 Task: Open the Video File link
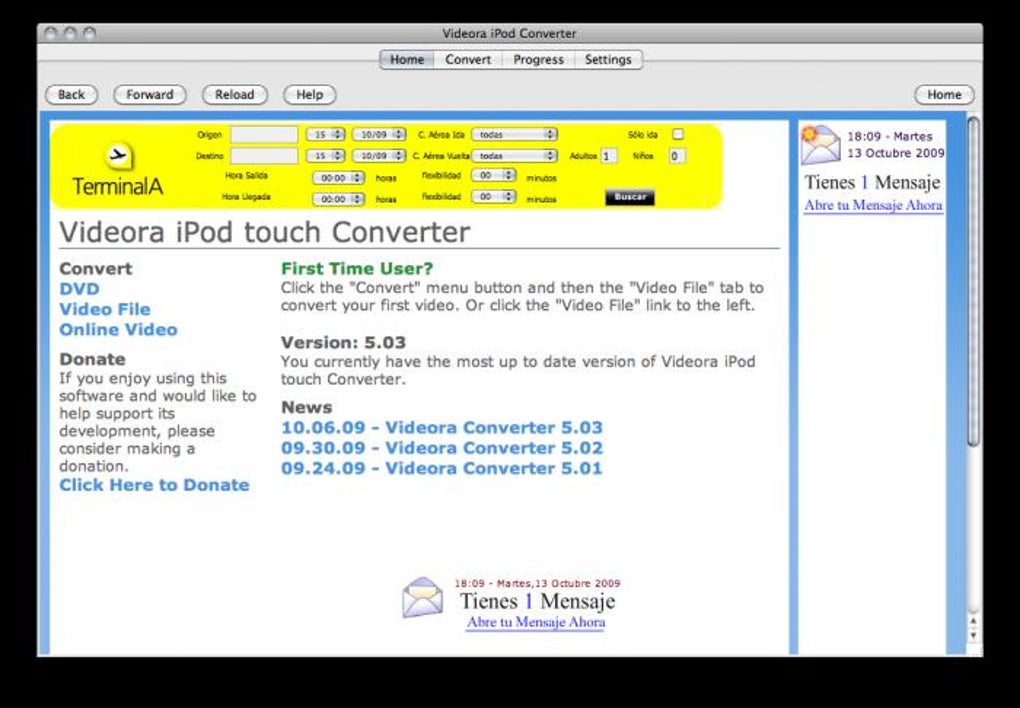coord(105,309)
